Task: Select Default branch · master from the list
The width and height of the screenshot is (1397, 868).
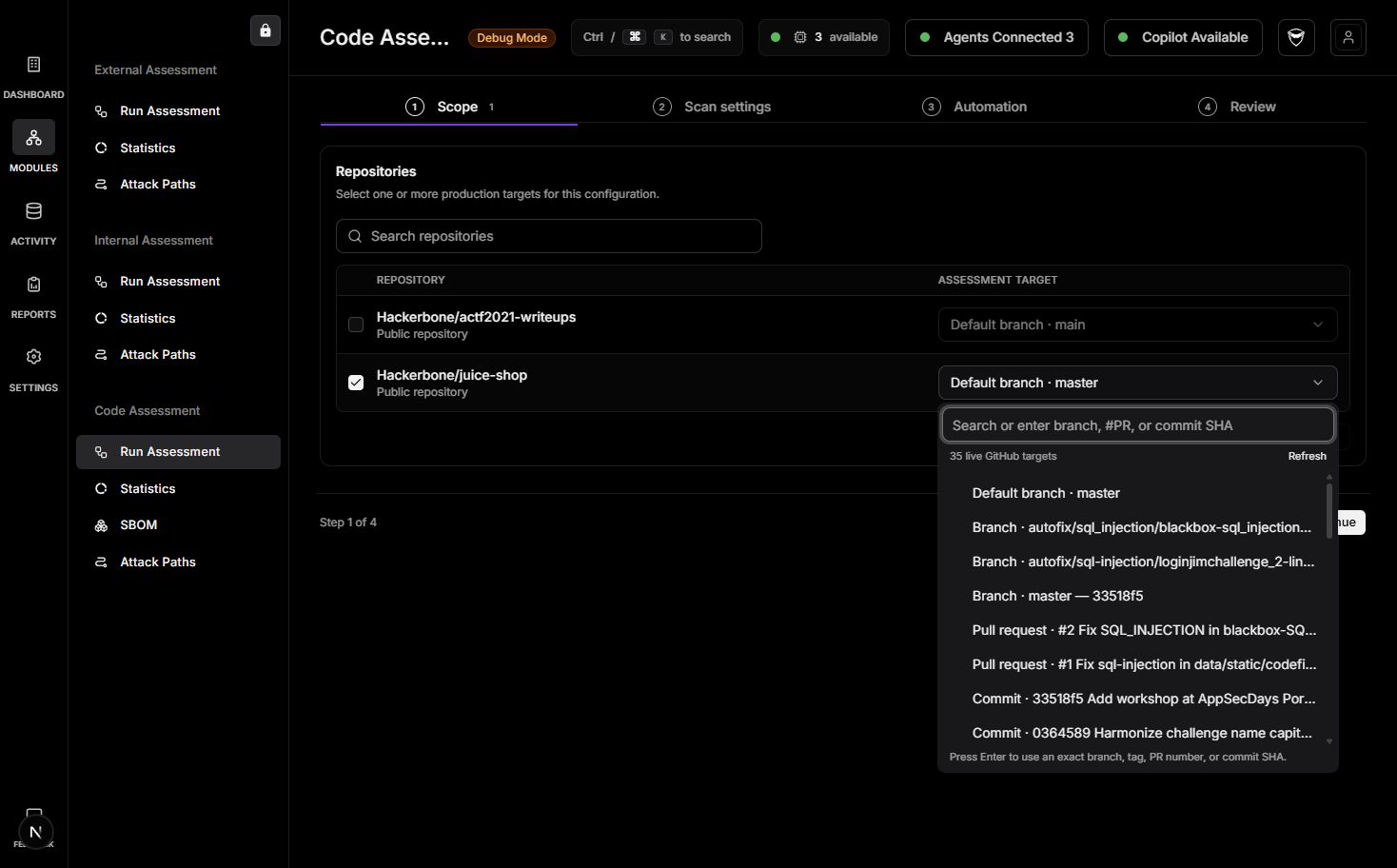Action: click(1134, 493)
